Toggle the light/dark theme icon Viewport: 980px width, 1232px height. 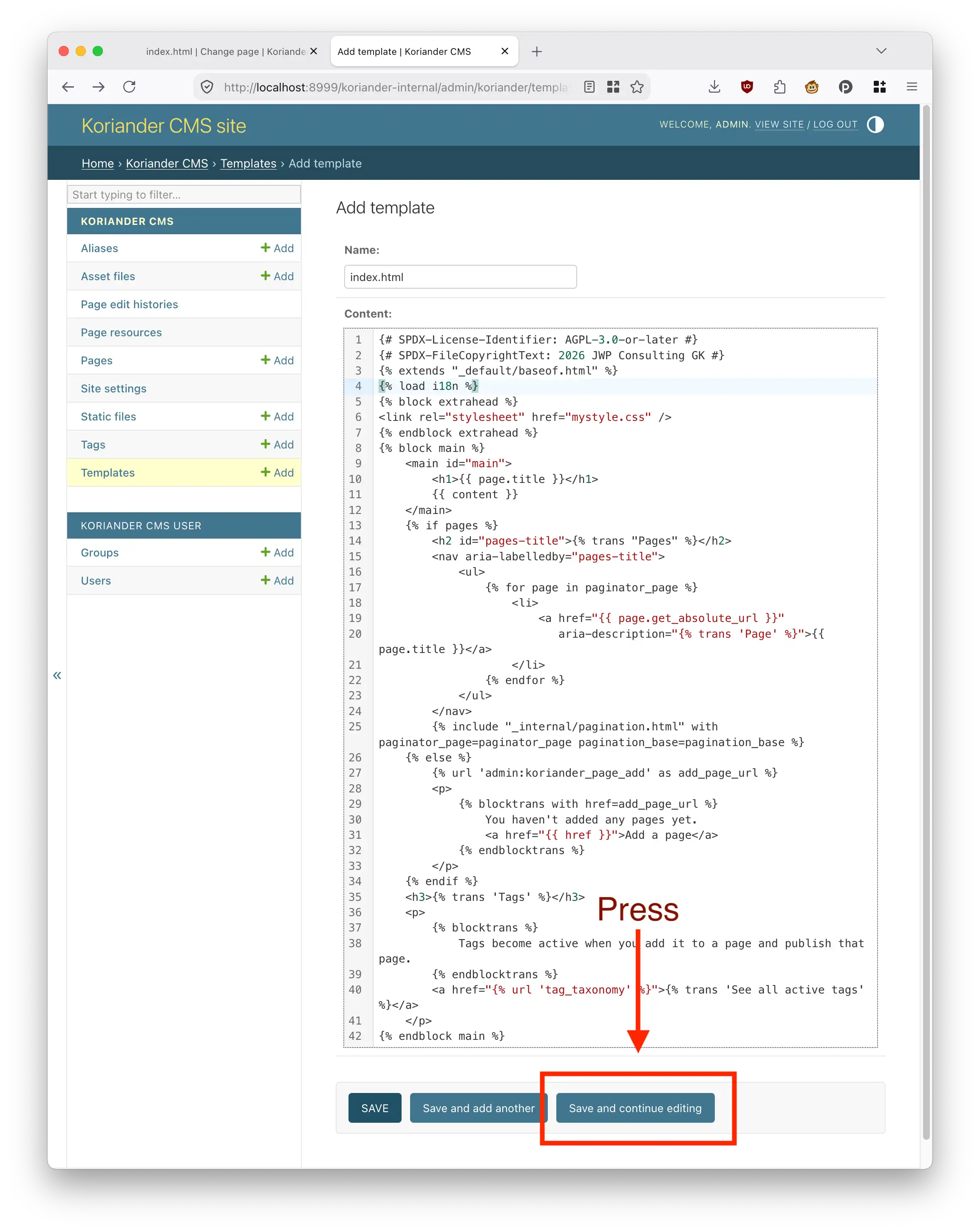pyautogui.click(x=875, y=125)
